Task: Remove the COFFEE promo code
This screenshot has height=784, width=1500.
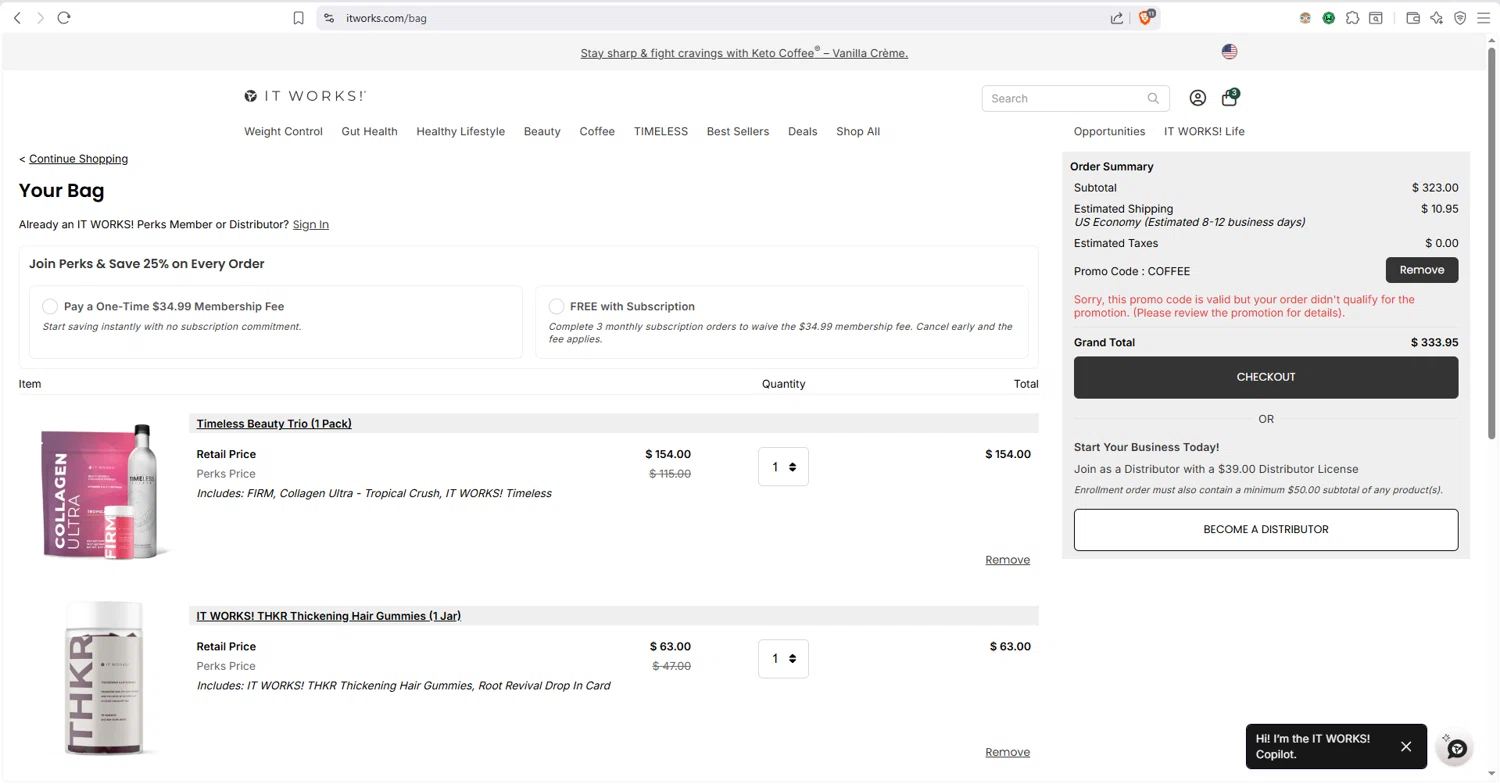Action: click(1421, 270)
